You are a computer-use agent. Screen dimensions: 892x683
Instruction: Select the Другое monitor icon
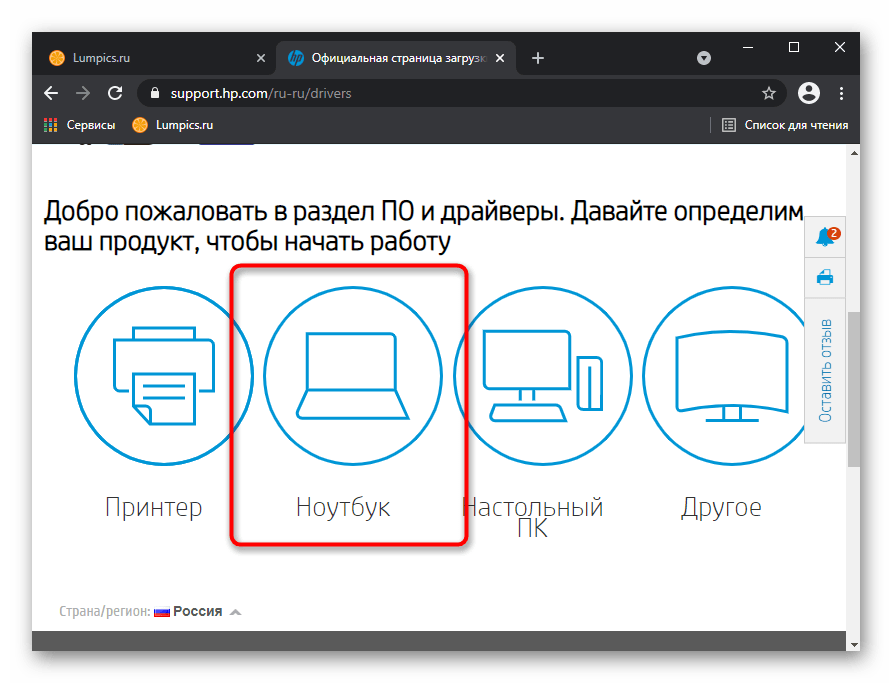[725, 376]
